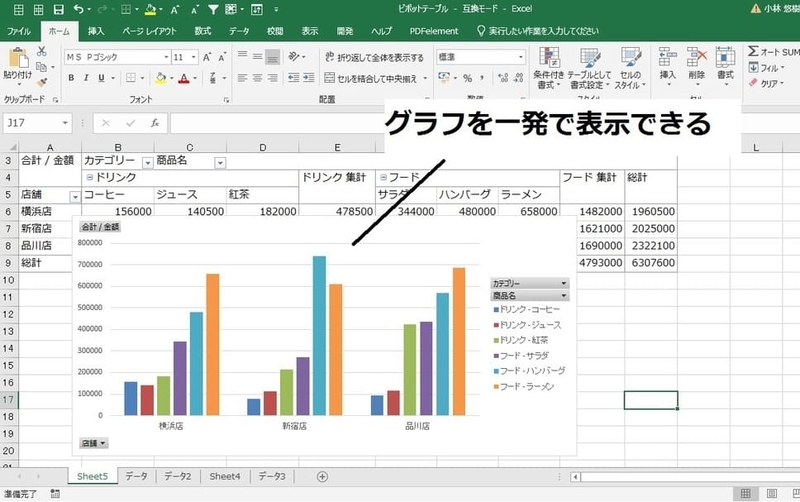Click クリア clear button

(x=766, y=83)
